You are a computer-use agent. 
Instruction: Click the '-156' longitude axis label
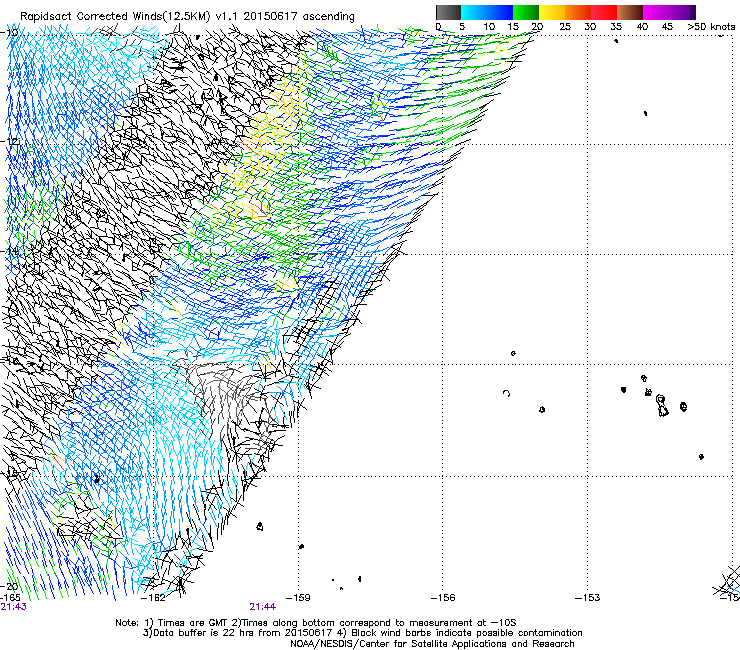point(443,598)
